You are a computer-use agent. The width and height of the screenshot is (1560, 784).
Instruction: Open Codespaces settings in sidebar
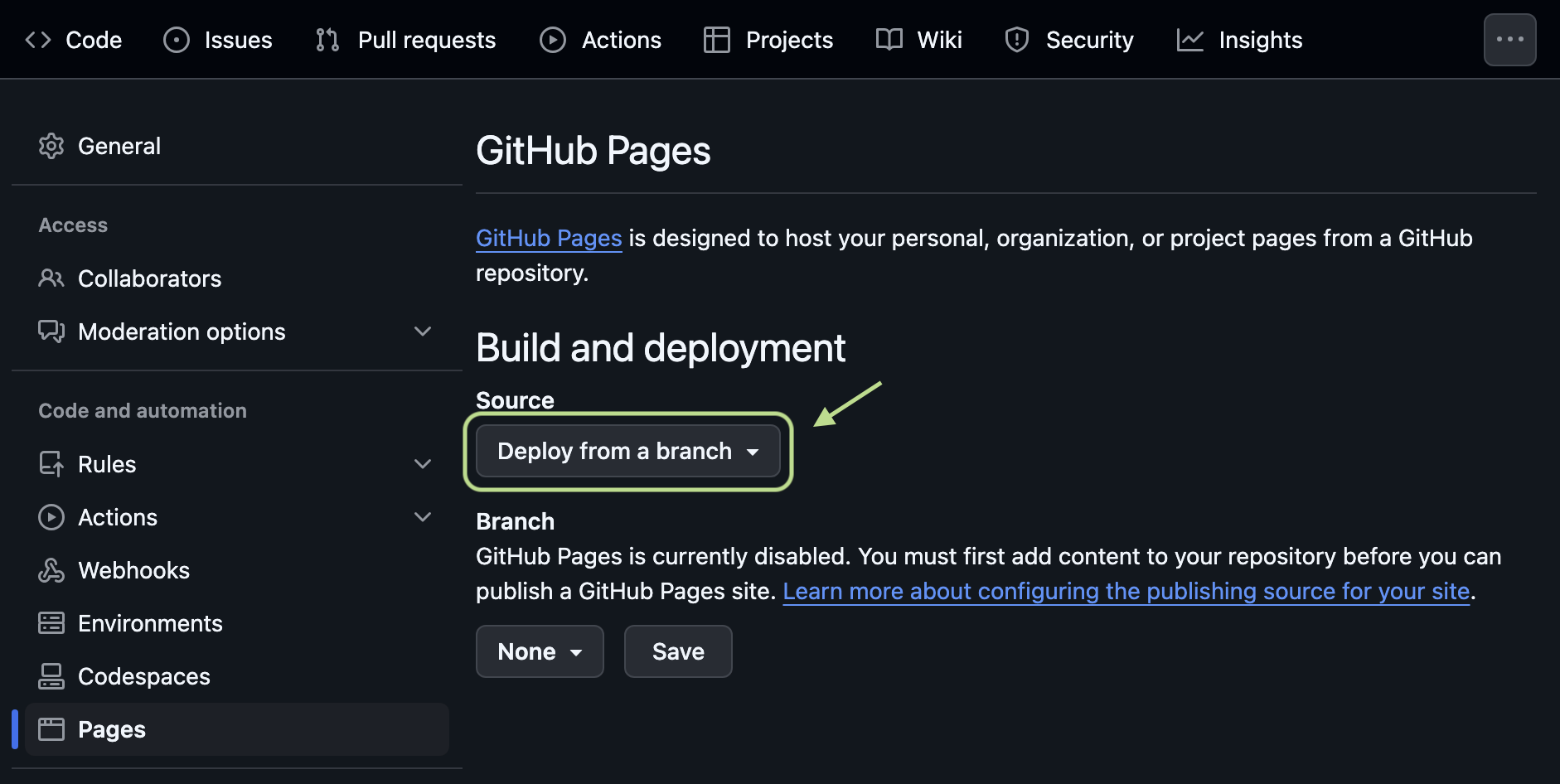click(237, 676)
